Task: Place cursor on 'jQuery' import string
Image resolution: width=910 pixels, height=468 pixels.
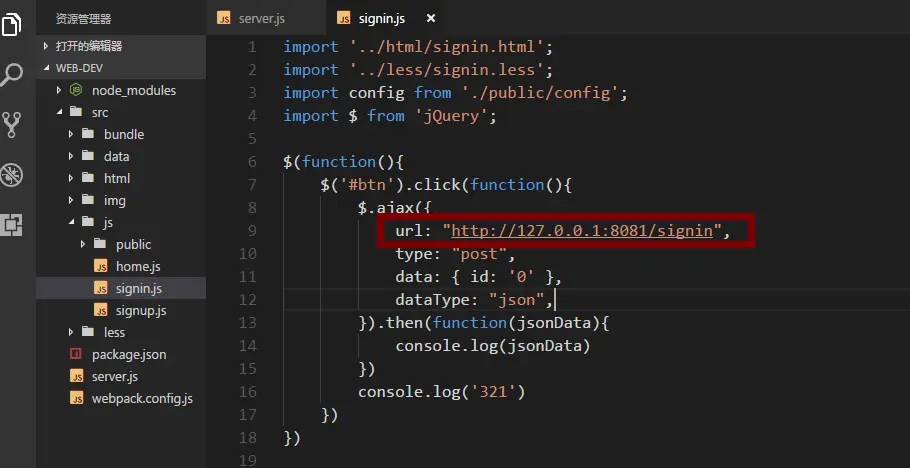Action: pos(451,116)
